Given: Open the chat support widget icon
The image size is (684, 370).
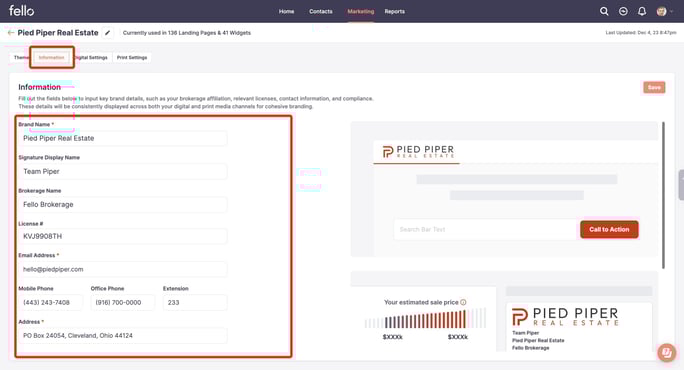Looking at the screenshot, I should pos(667,352).
